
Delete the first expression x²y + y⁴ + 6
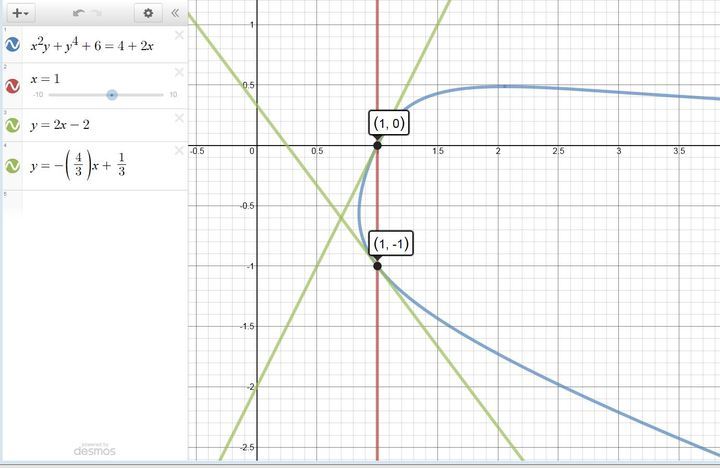[179, 35]
